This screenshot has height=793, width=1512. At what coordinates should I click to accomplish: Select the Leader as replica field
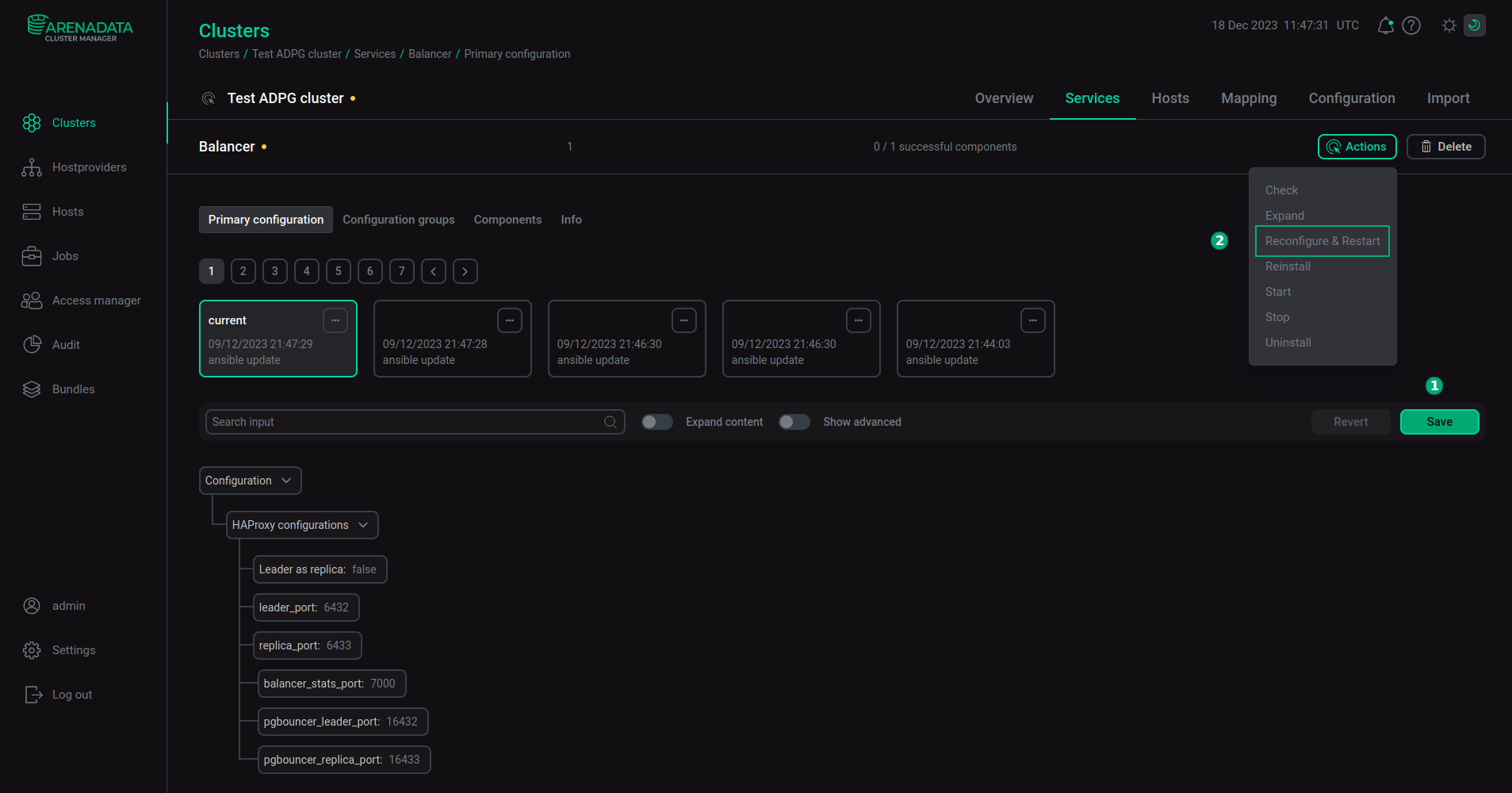point(320,569)
